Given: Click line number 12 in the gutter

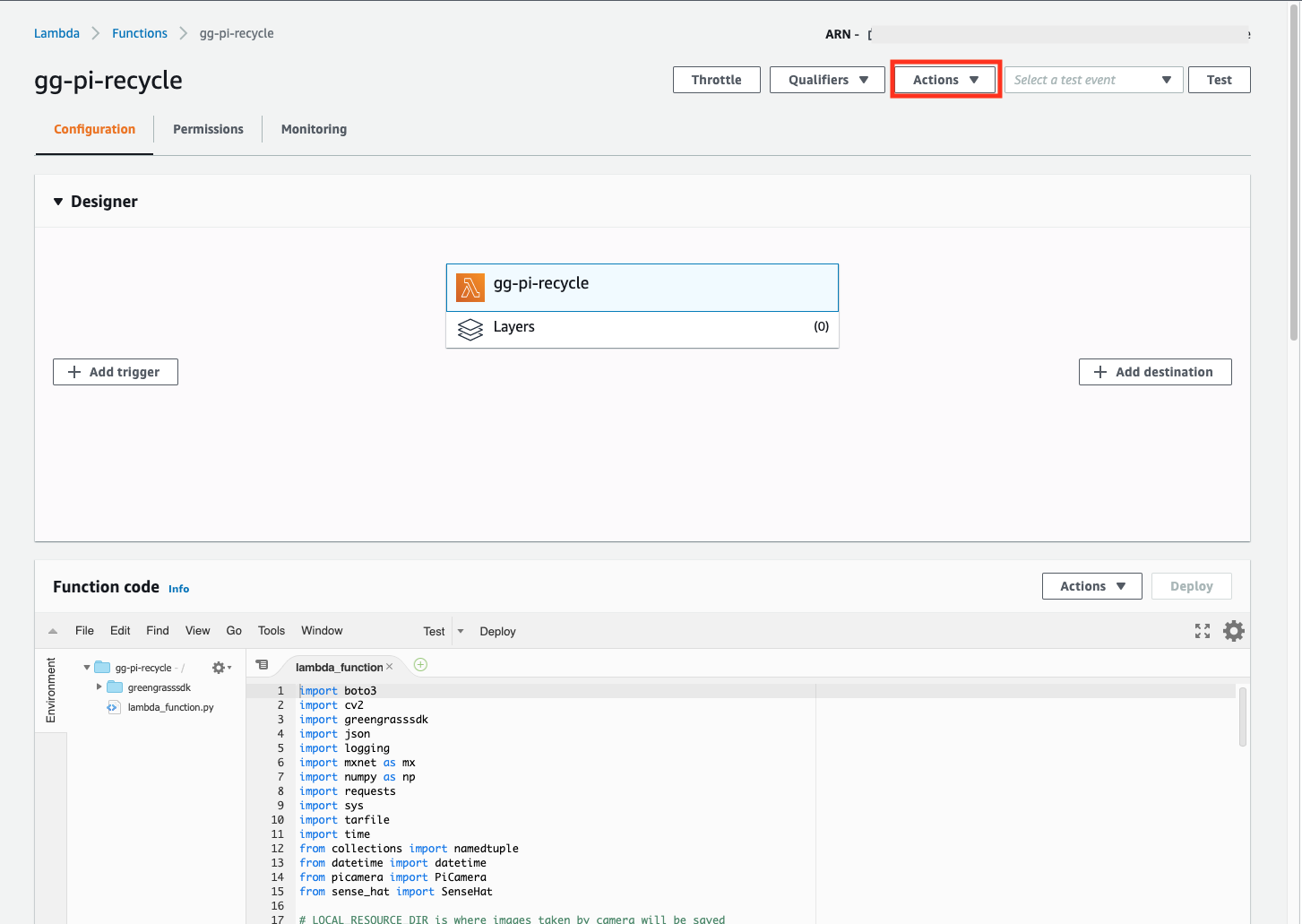Looking at the screenshot, I should pos(277,849).
